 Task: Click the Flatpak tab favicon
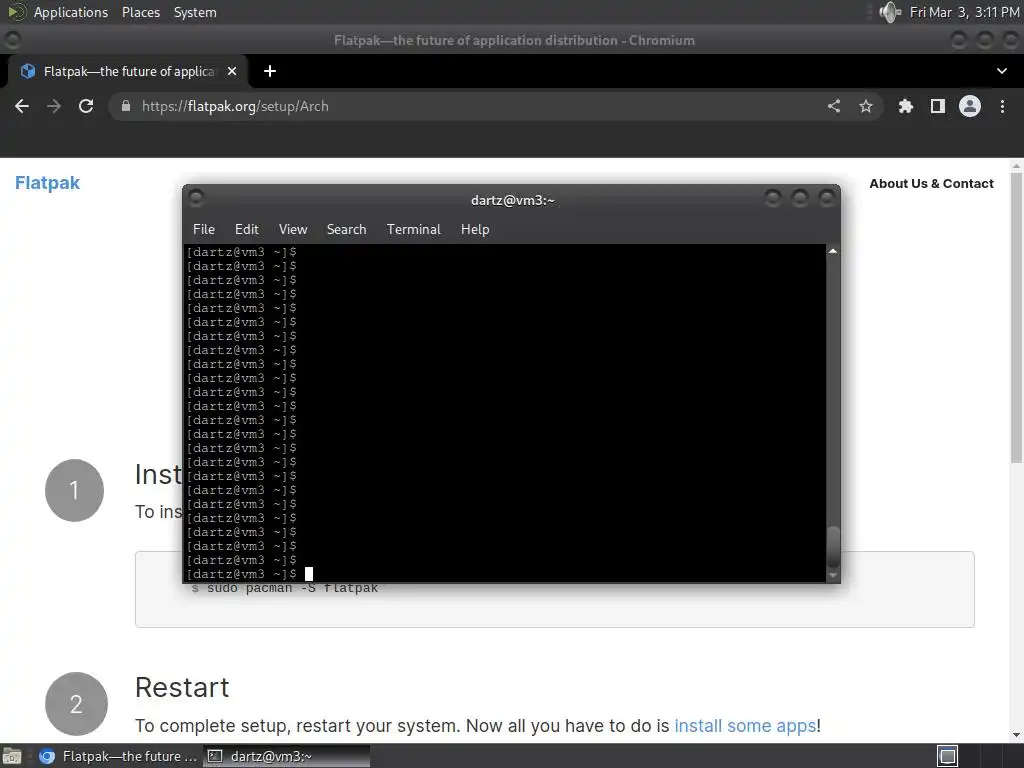pos(27,71)
